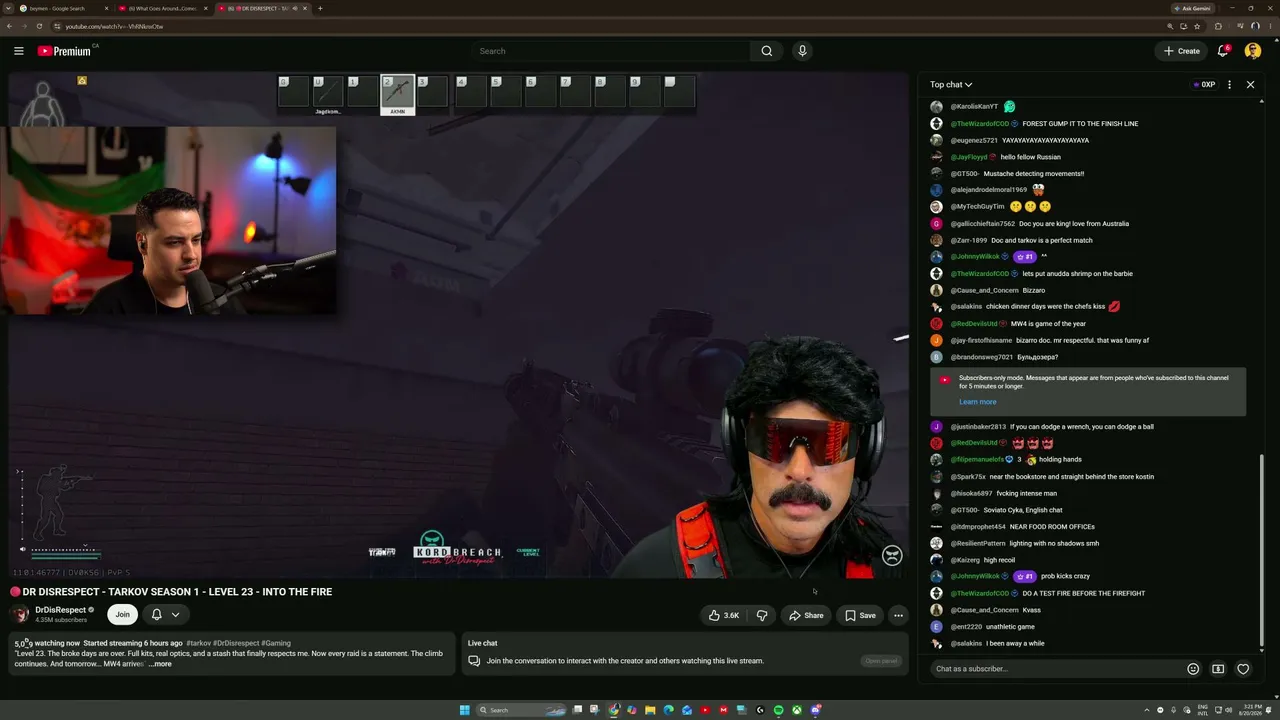This screenshot has height=720, width=1280.
Task: Start voice search with microphone icon
Action: click(802, 51)
